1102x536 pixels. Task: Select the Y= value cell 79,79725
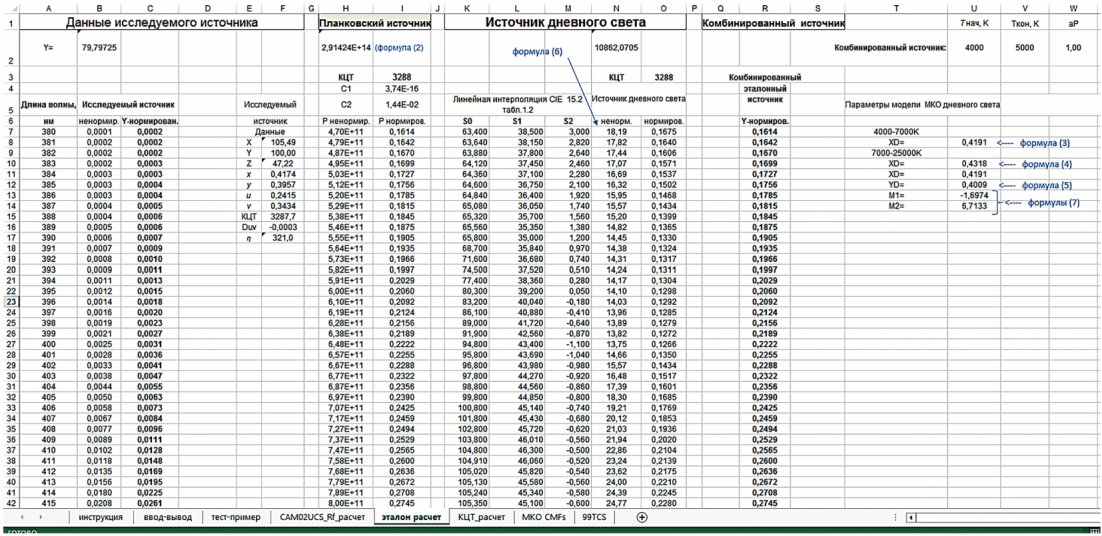pos(99,47)
